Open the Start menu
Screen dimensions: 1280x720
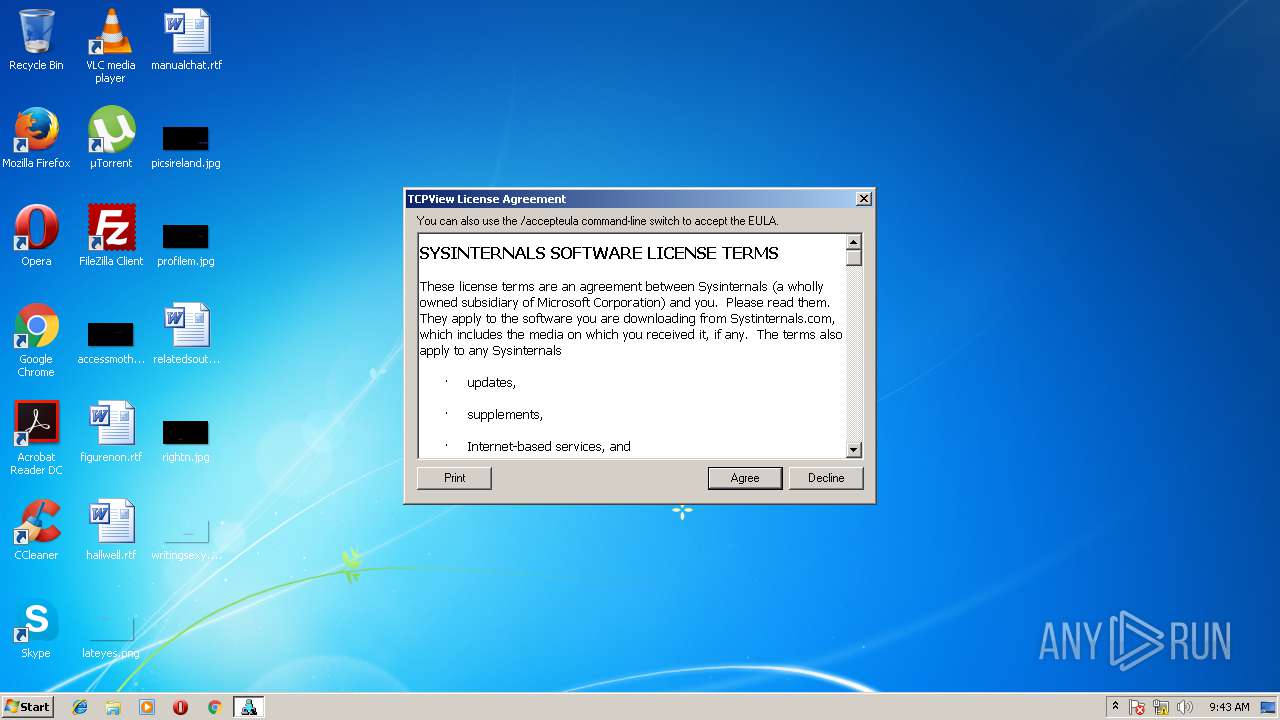(27, 707)
